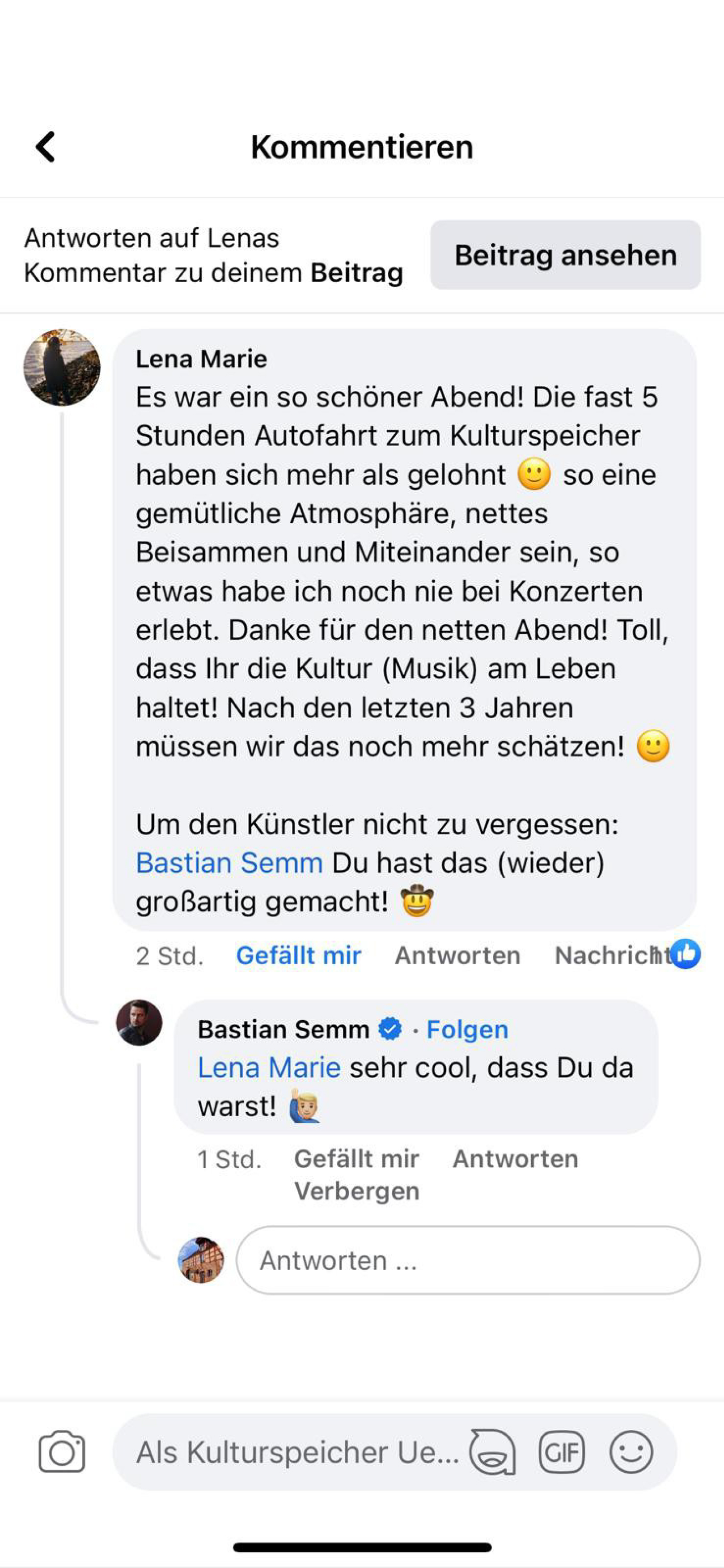
Task: Click the Antworten ... reply field
Action: pyautogui.click(x=467, y=1260)
